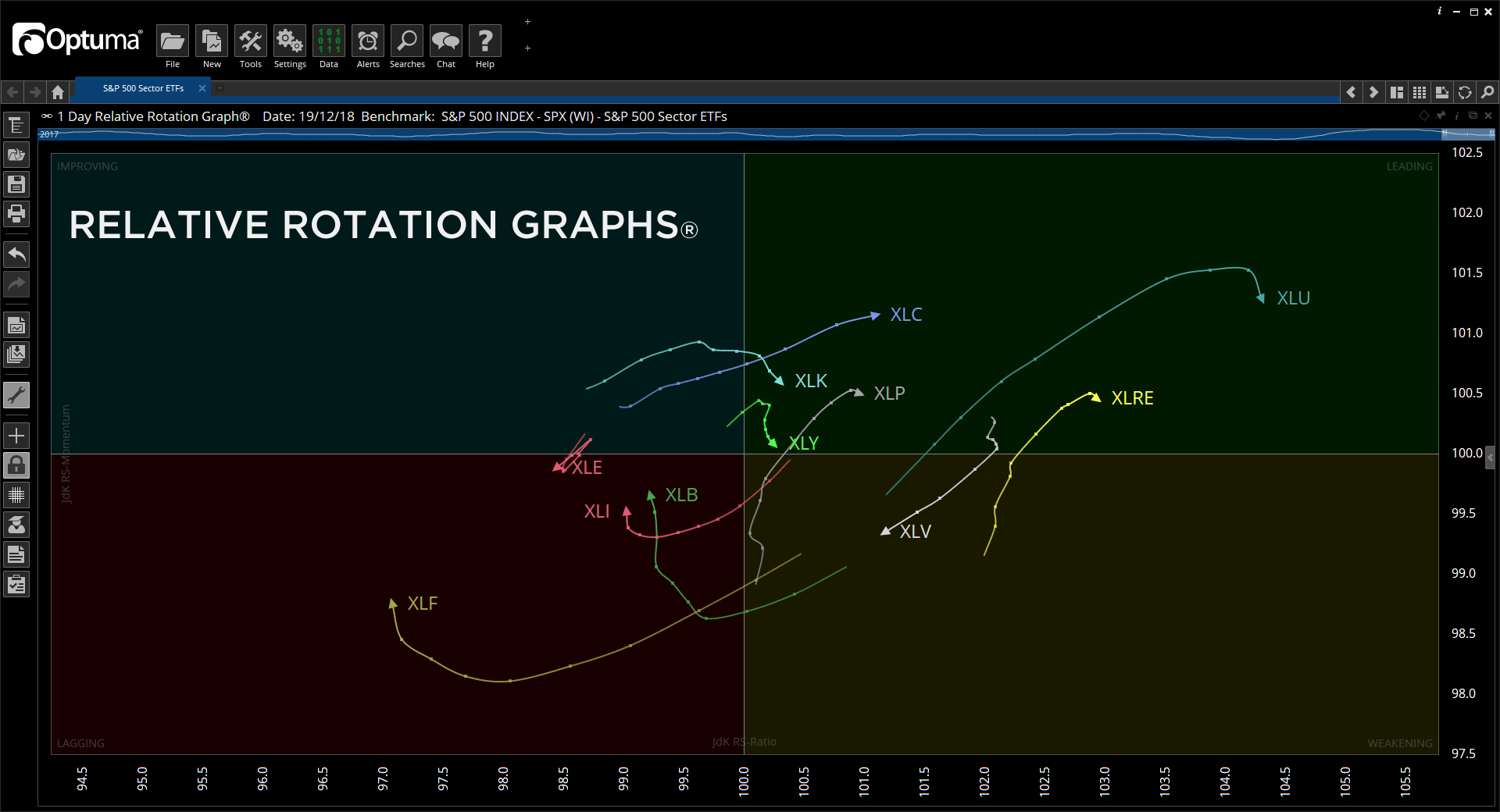Open Settings from the top toolbar

pos(290,47)
